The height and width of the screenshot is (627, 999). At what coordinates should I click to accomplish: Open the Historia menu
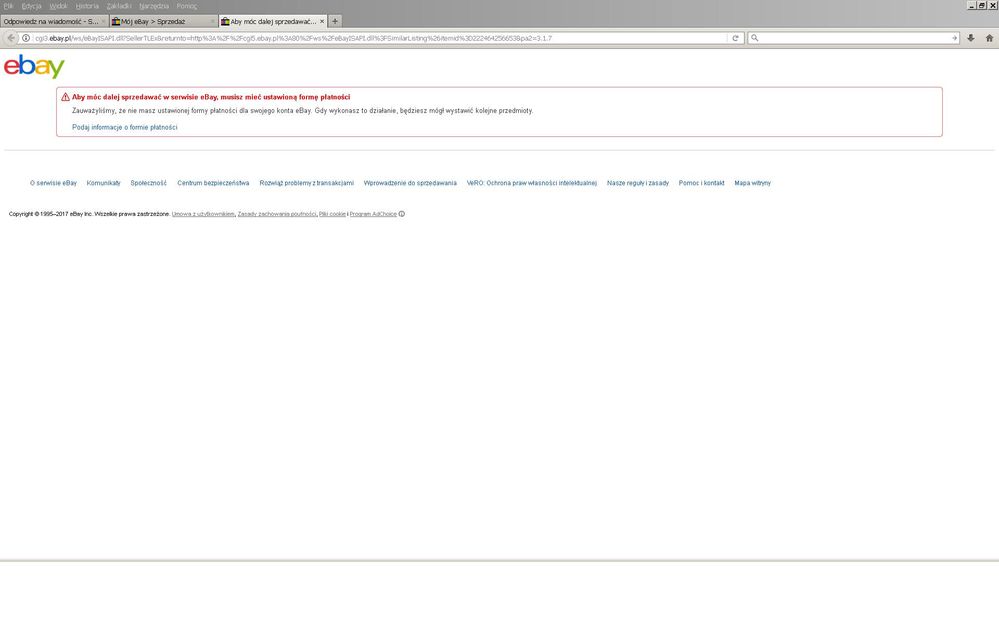[x=87, y=6]
